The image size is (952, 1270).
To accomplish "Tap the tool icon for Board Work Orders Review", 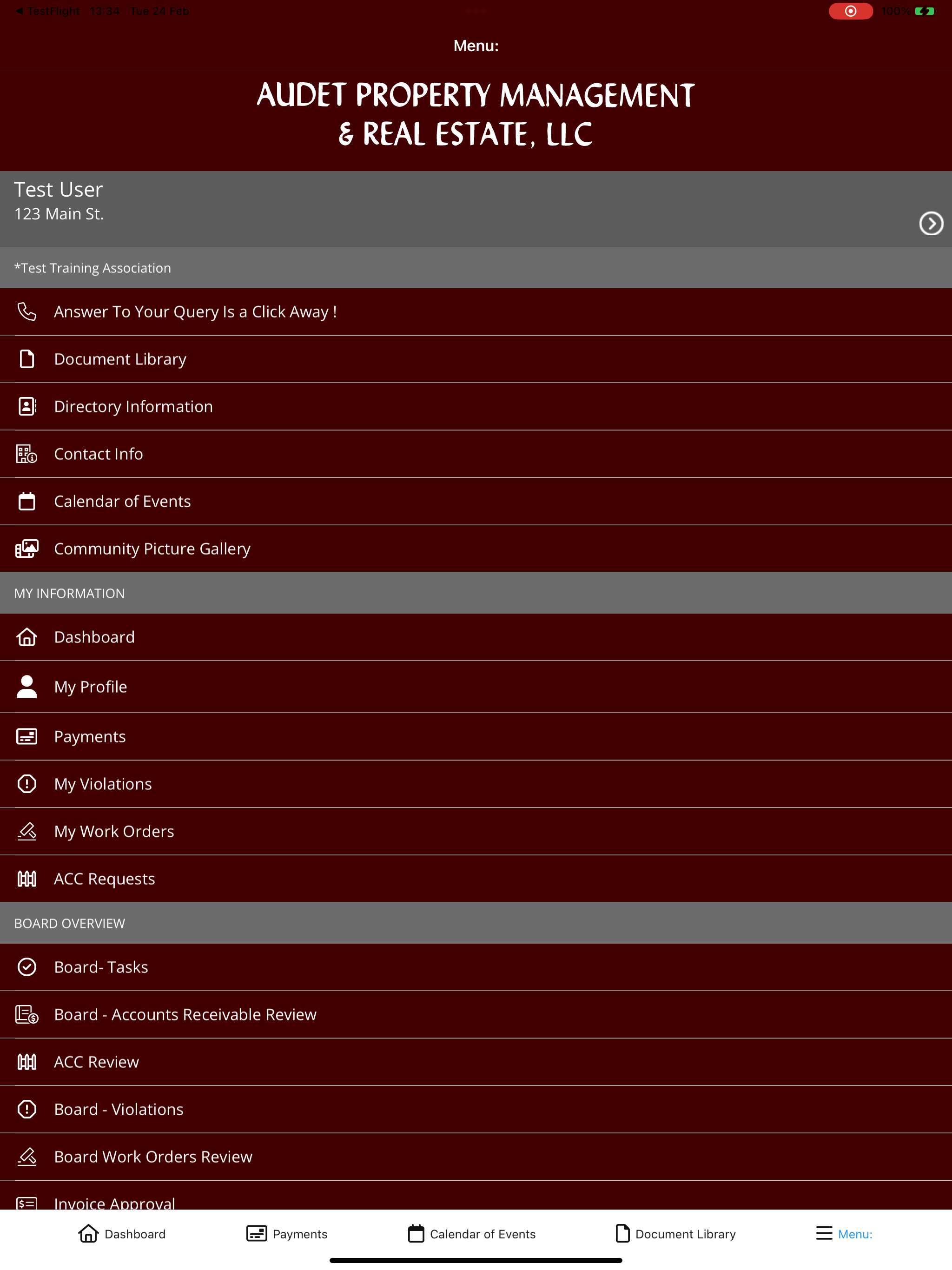I will click(x=27, y=1157).
